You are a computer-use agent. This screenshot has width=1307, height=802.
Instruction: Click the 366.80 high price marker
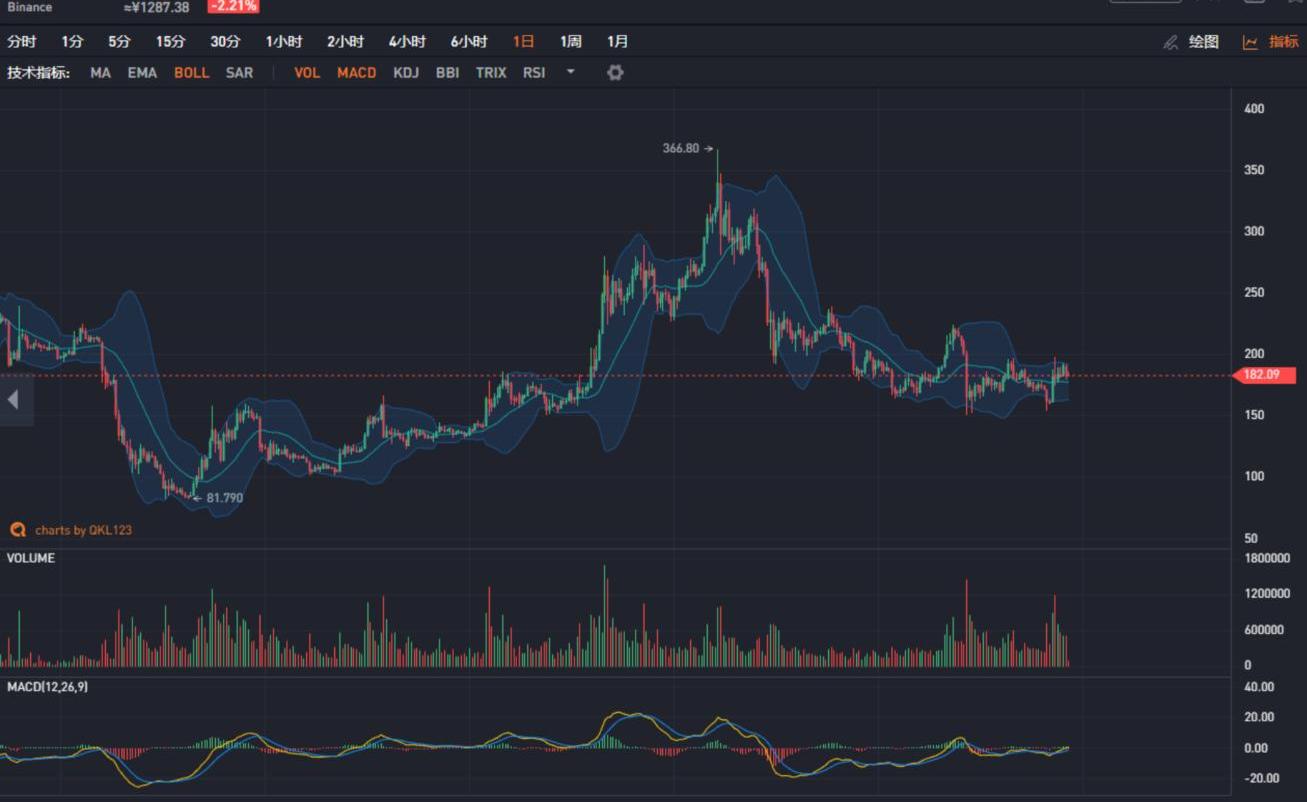[681, 148]
